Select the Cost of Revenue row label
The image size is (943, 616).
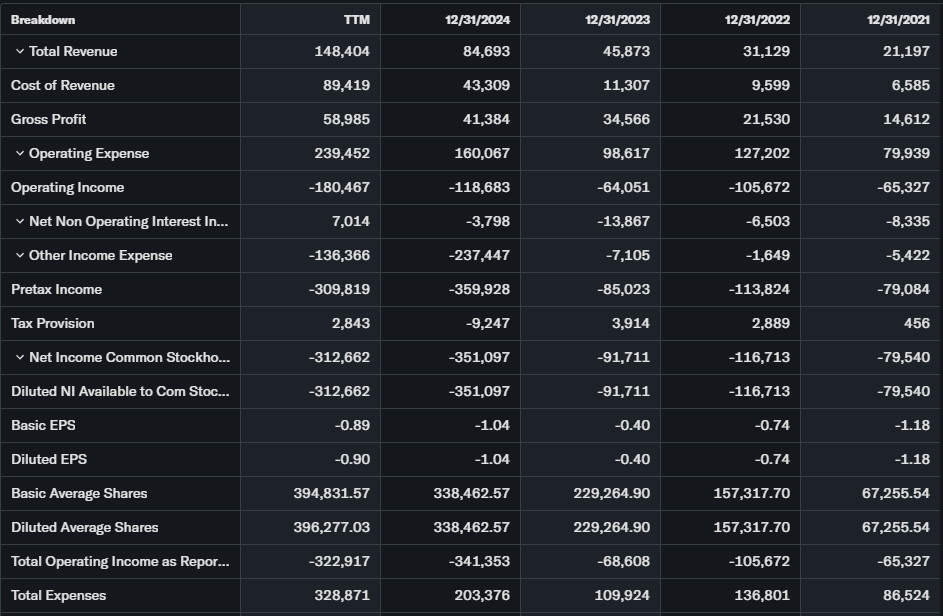pos(63,85)
